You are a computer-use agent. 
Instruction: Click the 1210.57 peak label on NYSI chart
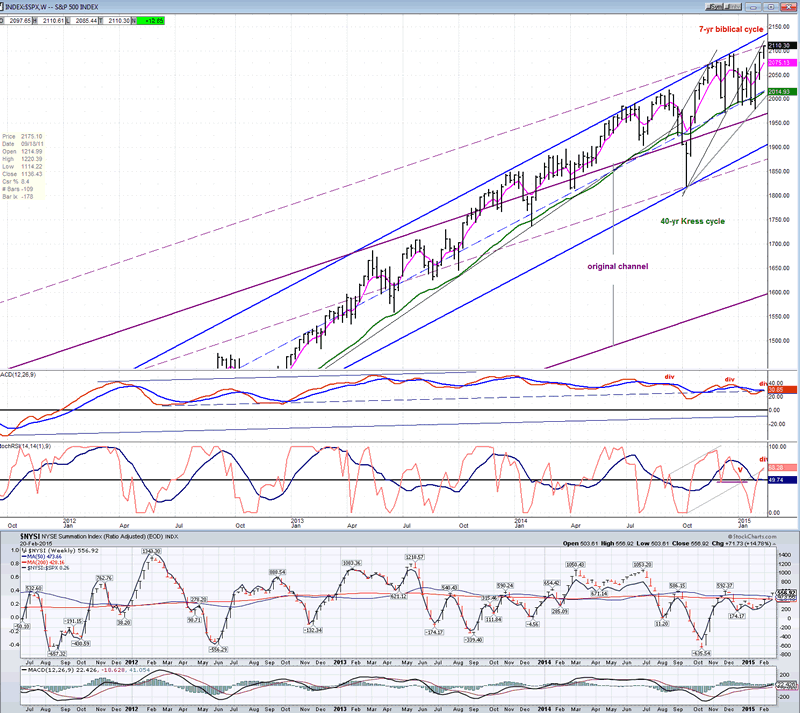click(x=415, y=556)
